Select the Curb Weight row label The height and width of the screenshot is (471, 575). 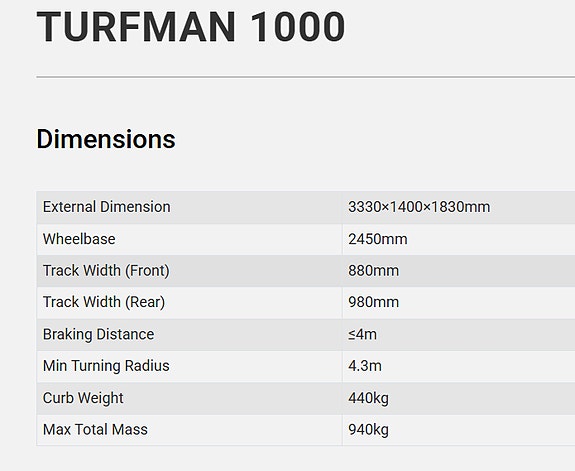(83, 398)
